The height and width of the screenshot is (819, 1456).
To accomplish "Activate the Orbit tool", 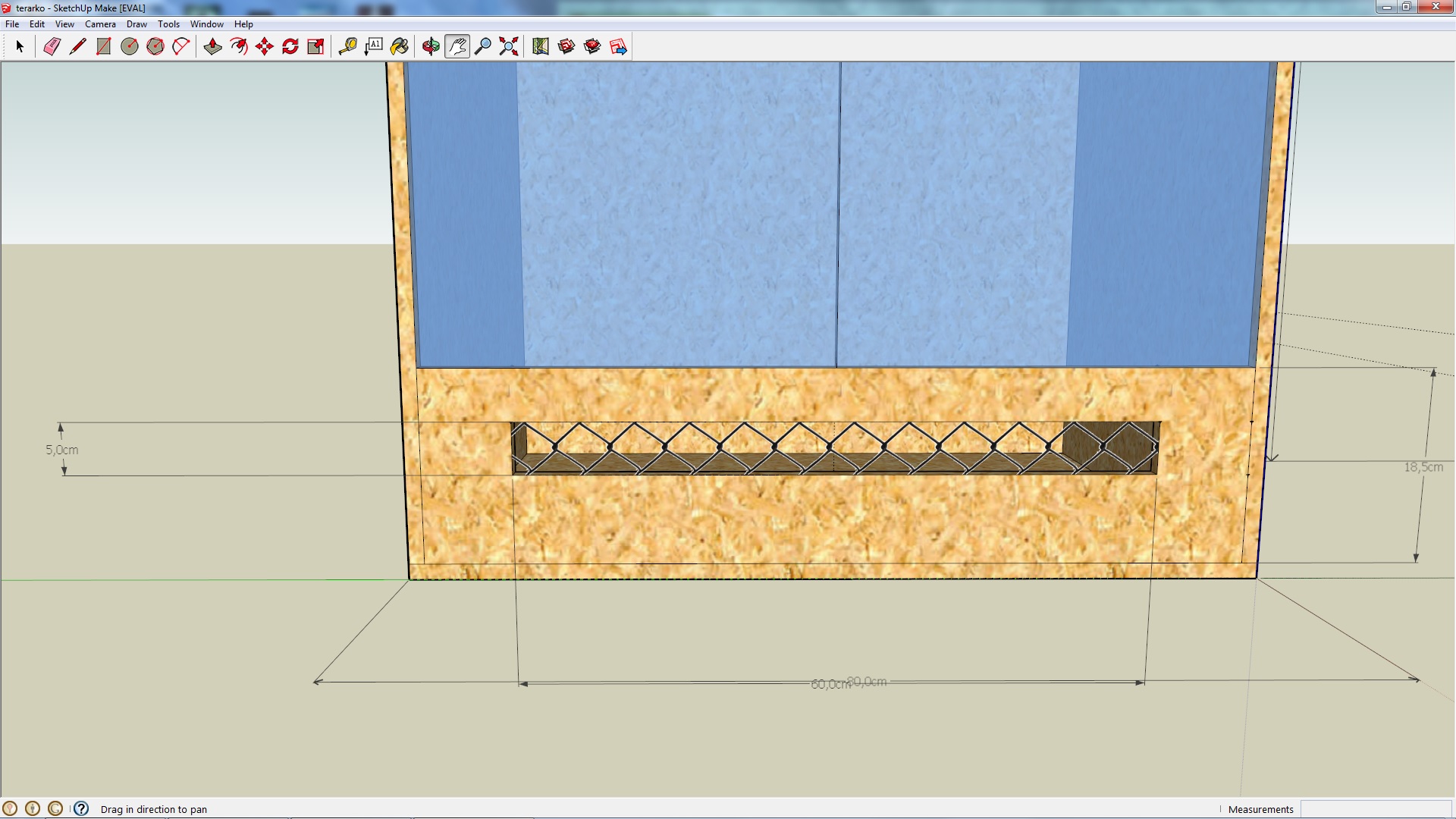I will click(431, 47).
